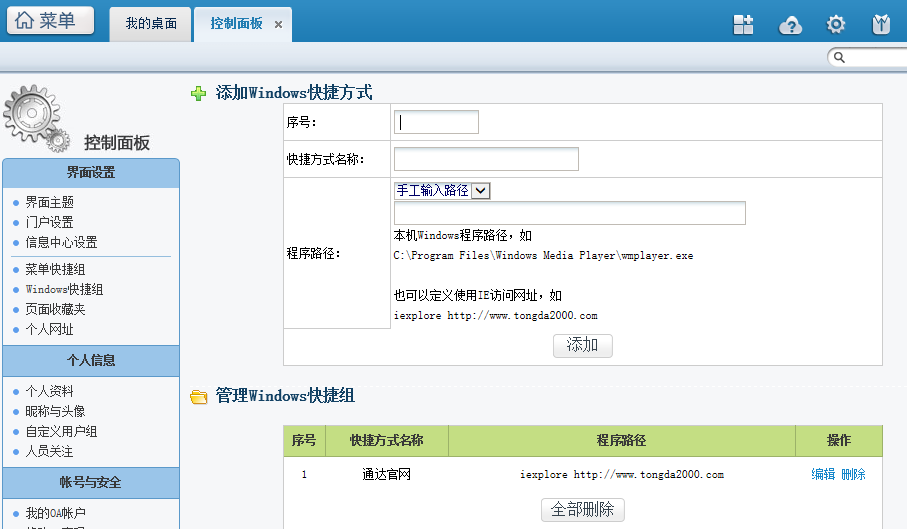Select the 控制面板 tab
Screen dimensions: 907x529
coord(236,23)
